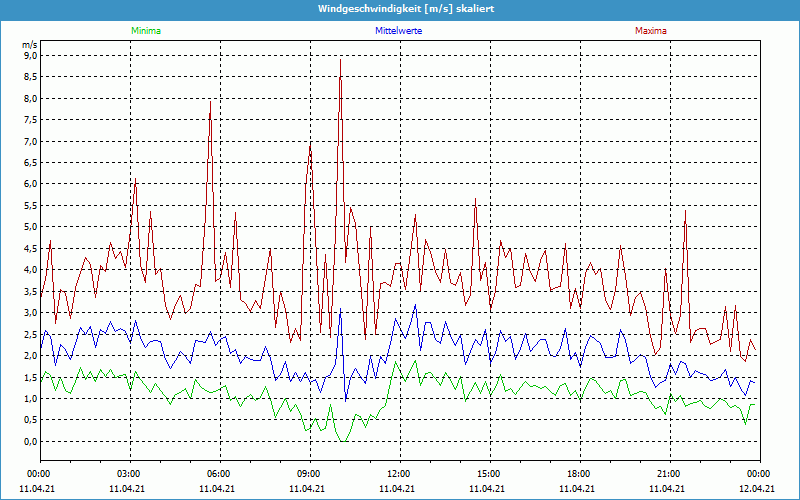Click the green Minima legend label

click(145, 31)
